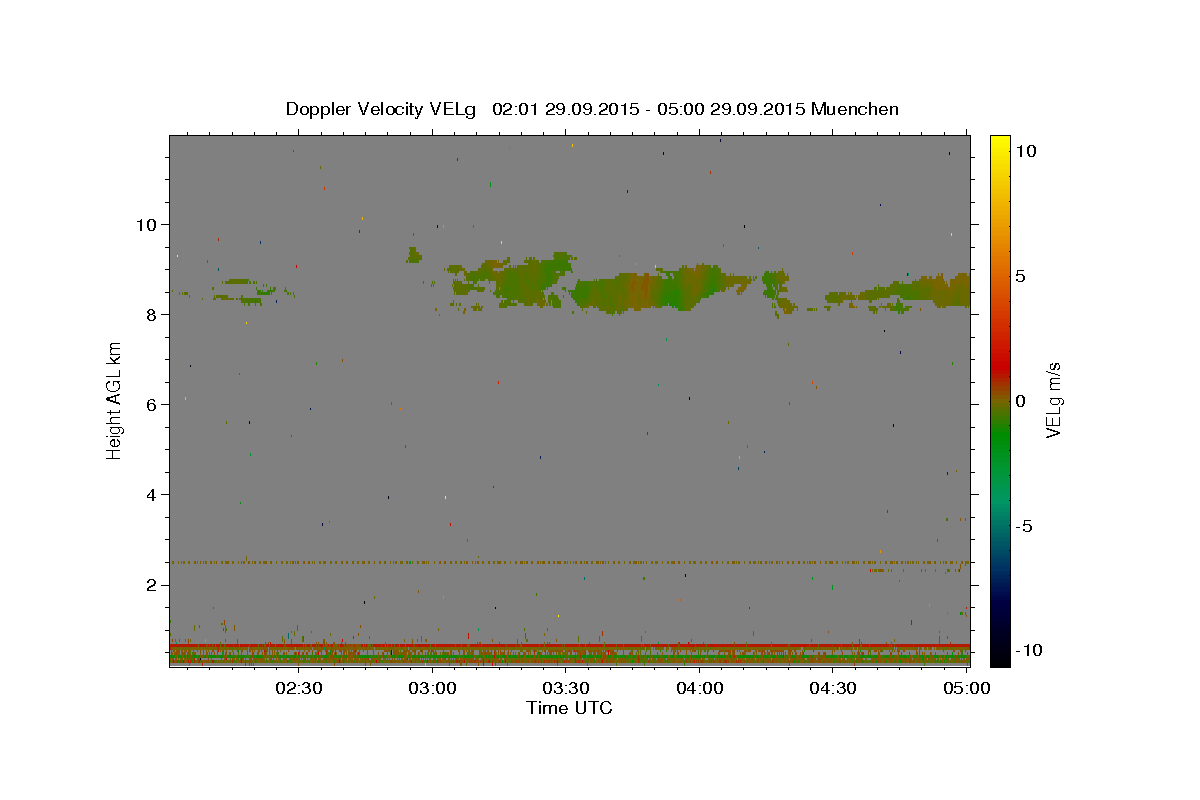Click the height axis label 8
Viewport: 1200px width, 800px height.
coord(153,314)
